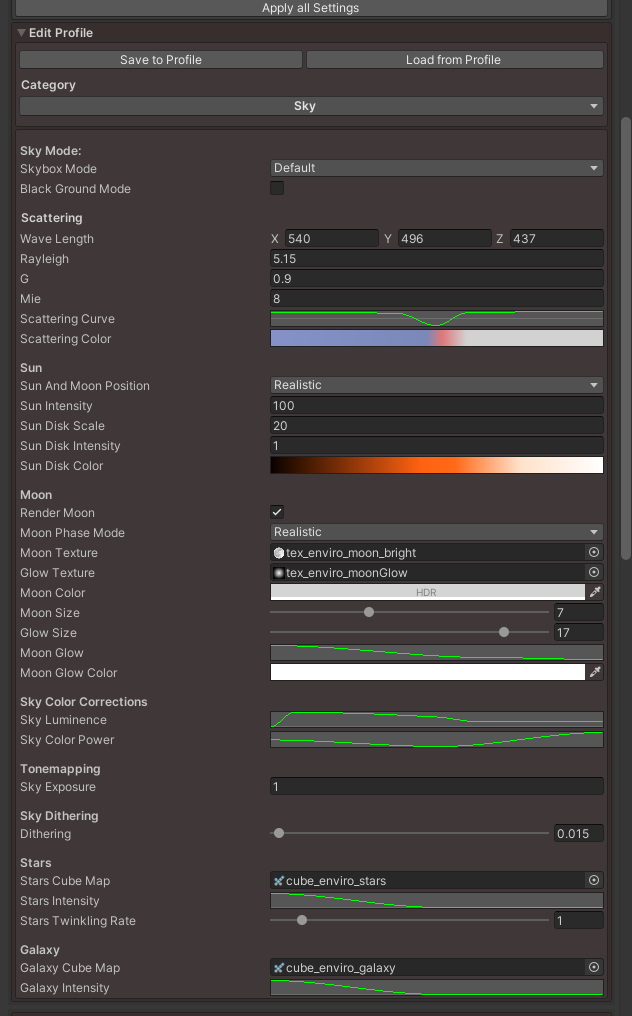Image resolution: width=632 pixels, height=1016 pixels.
Task: Enable the Black Ground Mode checkbox
Action: pos(277,188)
